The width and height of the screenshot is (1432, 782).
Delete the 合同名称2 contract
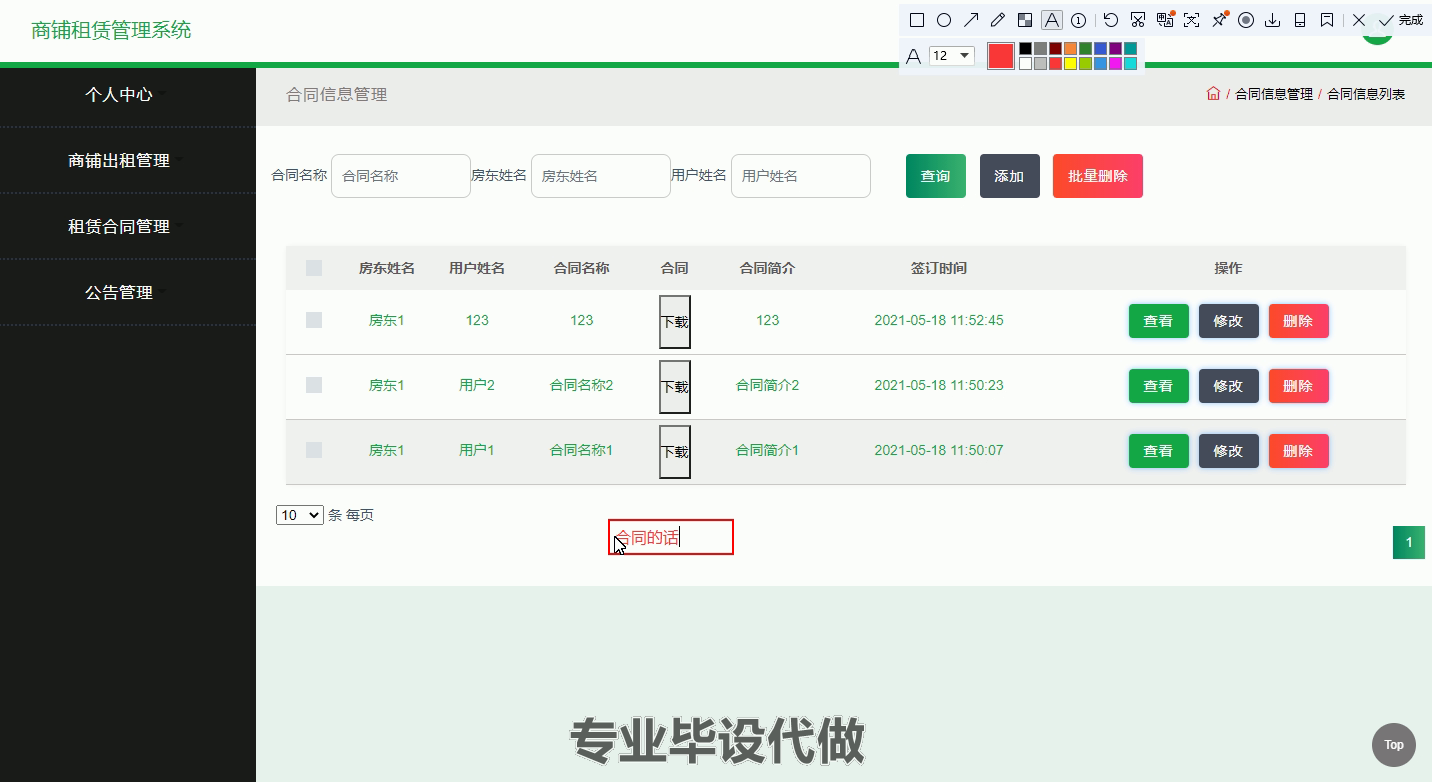pos(1299,386)
